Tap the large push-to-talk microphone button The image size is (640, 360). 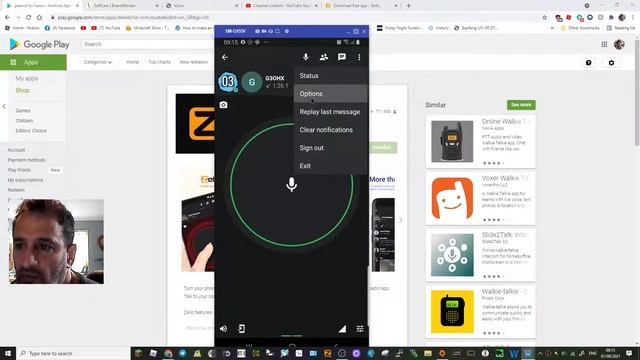pos(291,184)
